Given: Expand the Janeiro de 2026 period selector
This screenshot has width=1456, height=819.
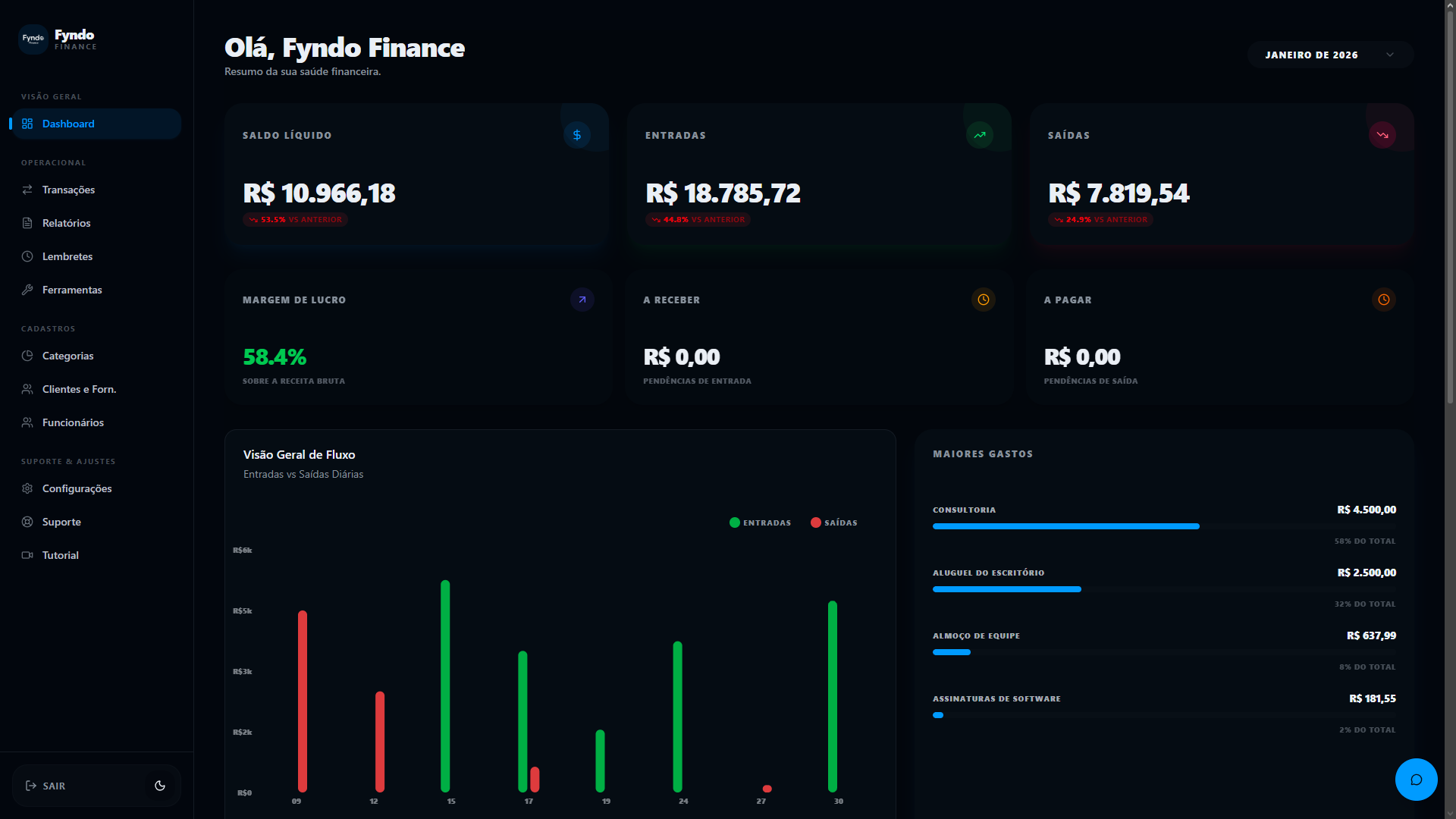Looking at the screenshot, I should [1329, 55].
